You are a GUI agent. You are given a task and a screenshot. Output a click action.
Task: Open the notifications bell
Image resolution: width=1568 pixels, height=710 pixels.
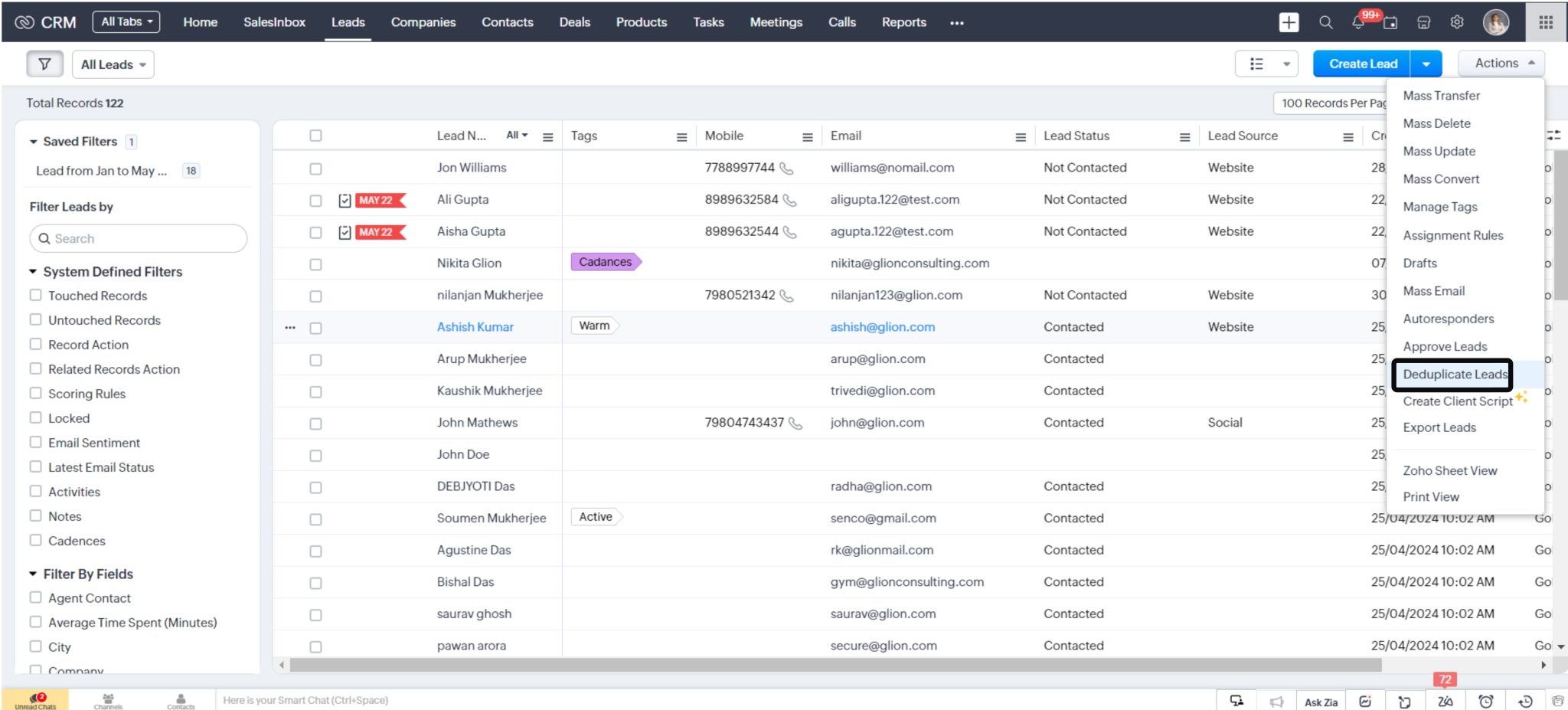1357,22
